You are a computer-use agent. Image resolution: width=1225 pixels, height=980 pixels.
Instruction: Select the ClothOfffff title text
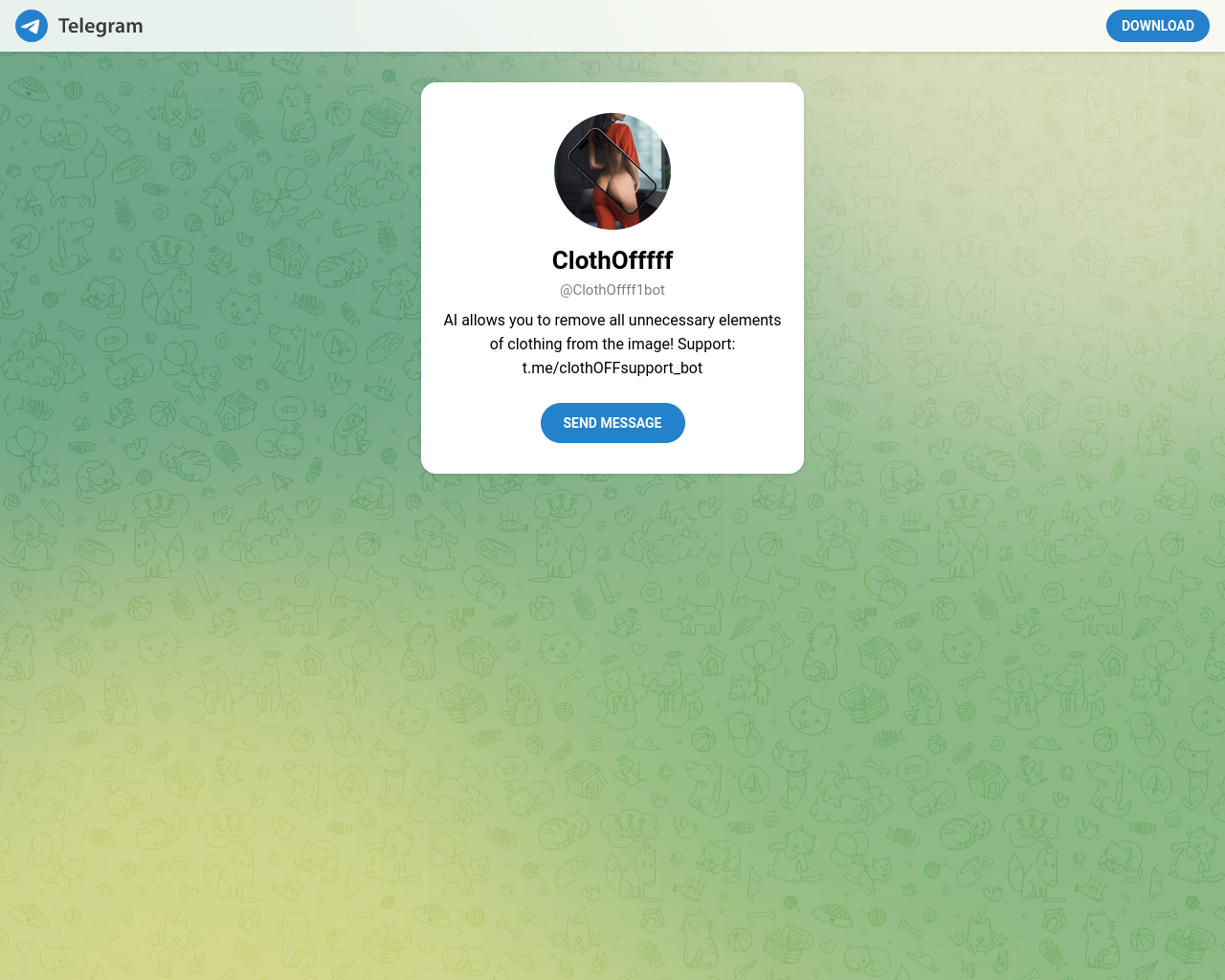(612, 260)
